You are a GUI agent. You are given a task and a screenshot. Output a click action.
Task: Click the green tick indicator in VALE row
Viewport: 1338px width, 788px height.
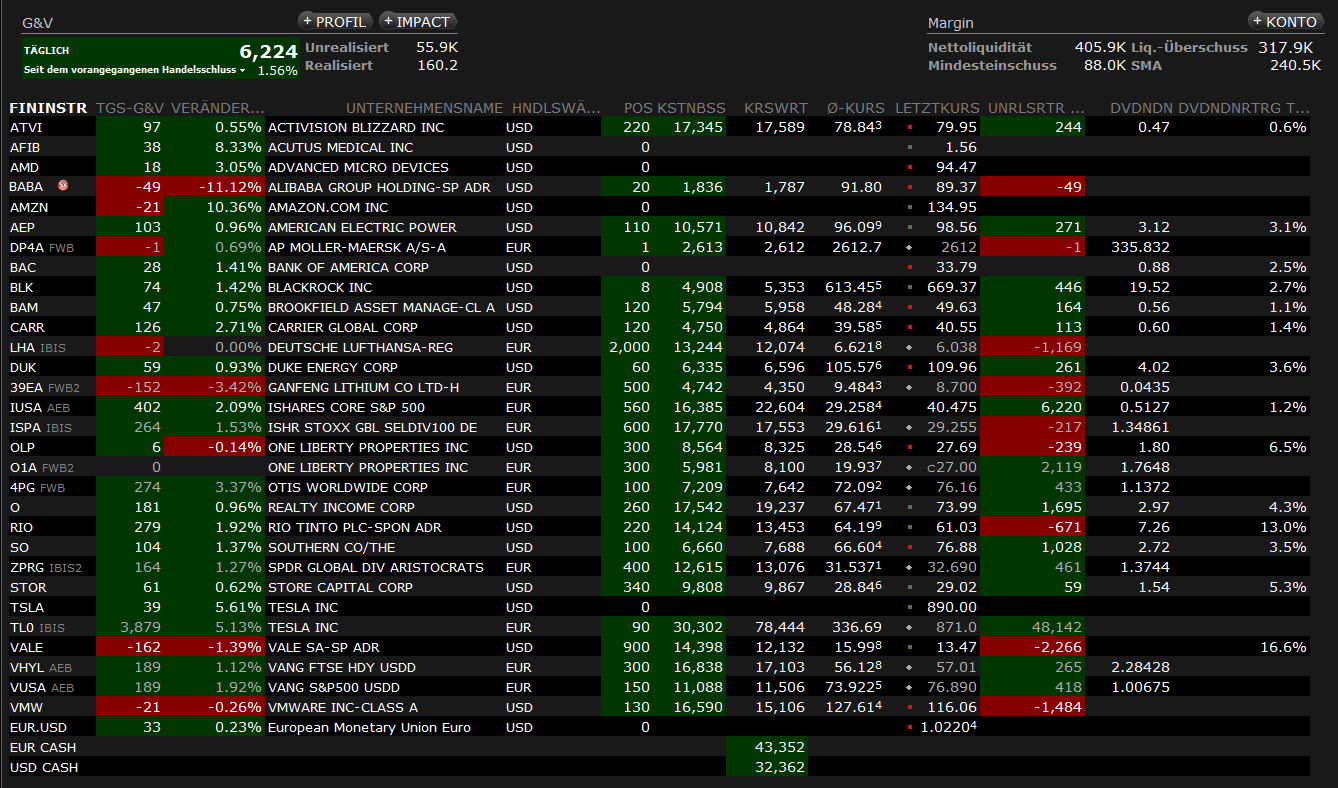point(909,648)
